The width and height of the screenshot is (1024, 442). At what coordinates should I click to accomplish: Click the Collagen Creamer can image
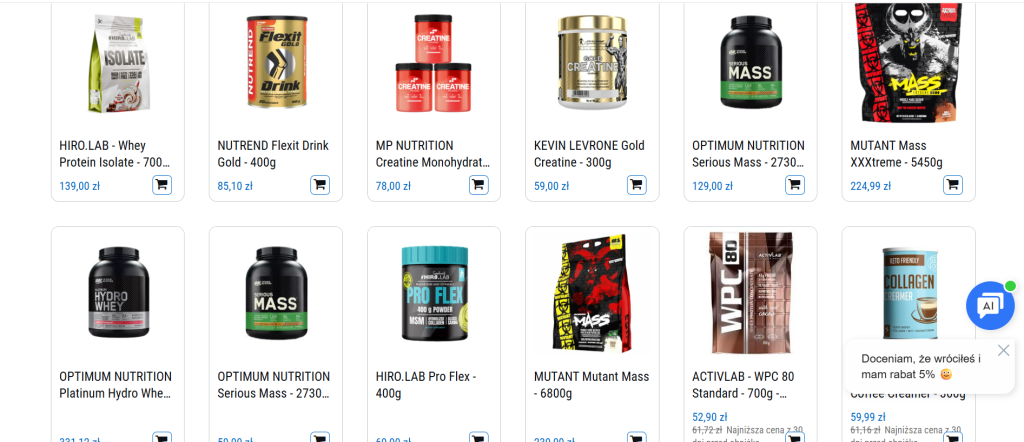click(x=909, y=294)
